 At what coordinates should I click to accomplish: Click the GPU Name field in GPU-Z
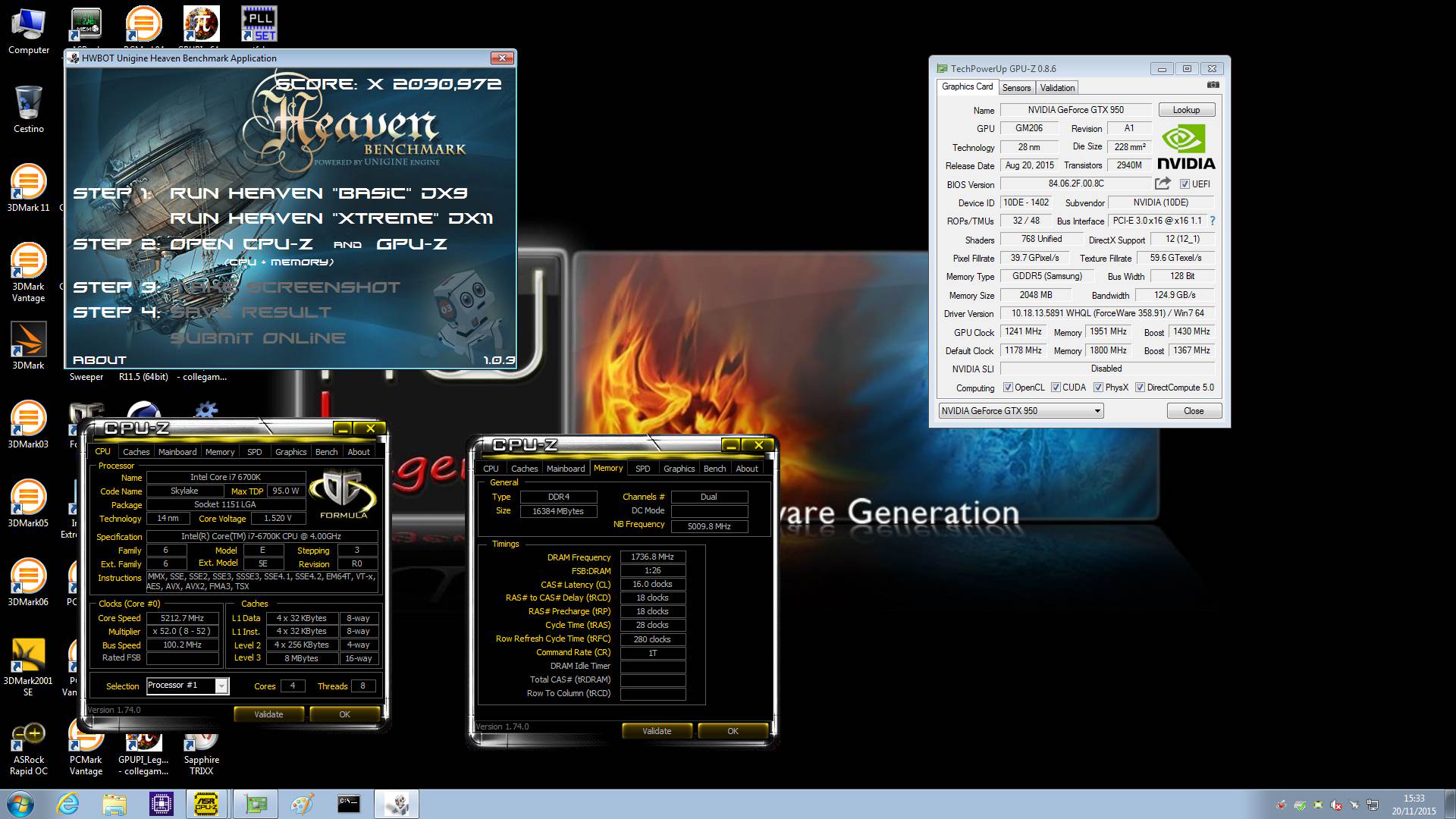1075,110
